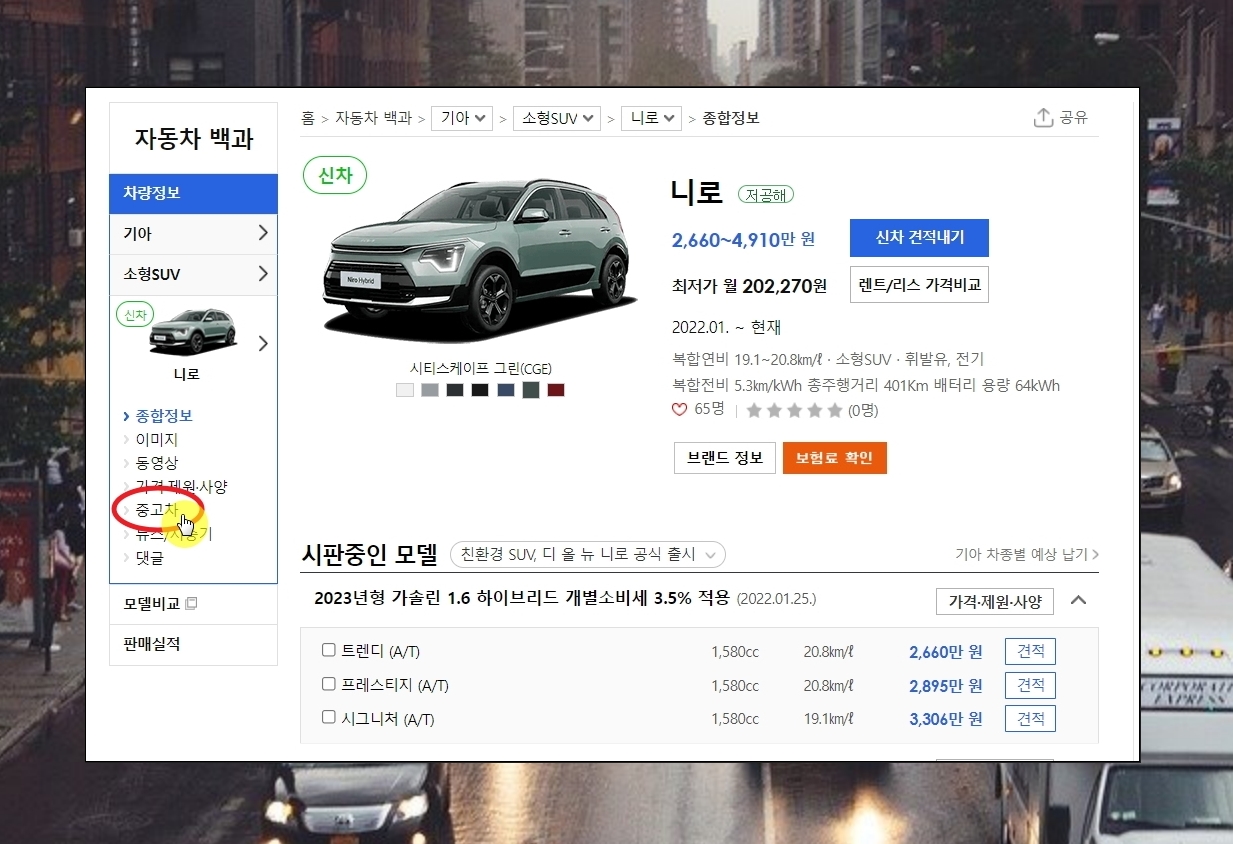Click the arrow next to sidebar 니로 thumbnail
The image size is (1233, 844).
[263, 343]
